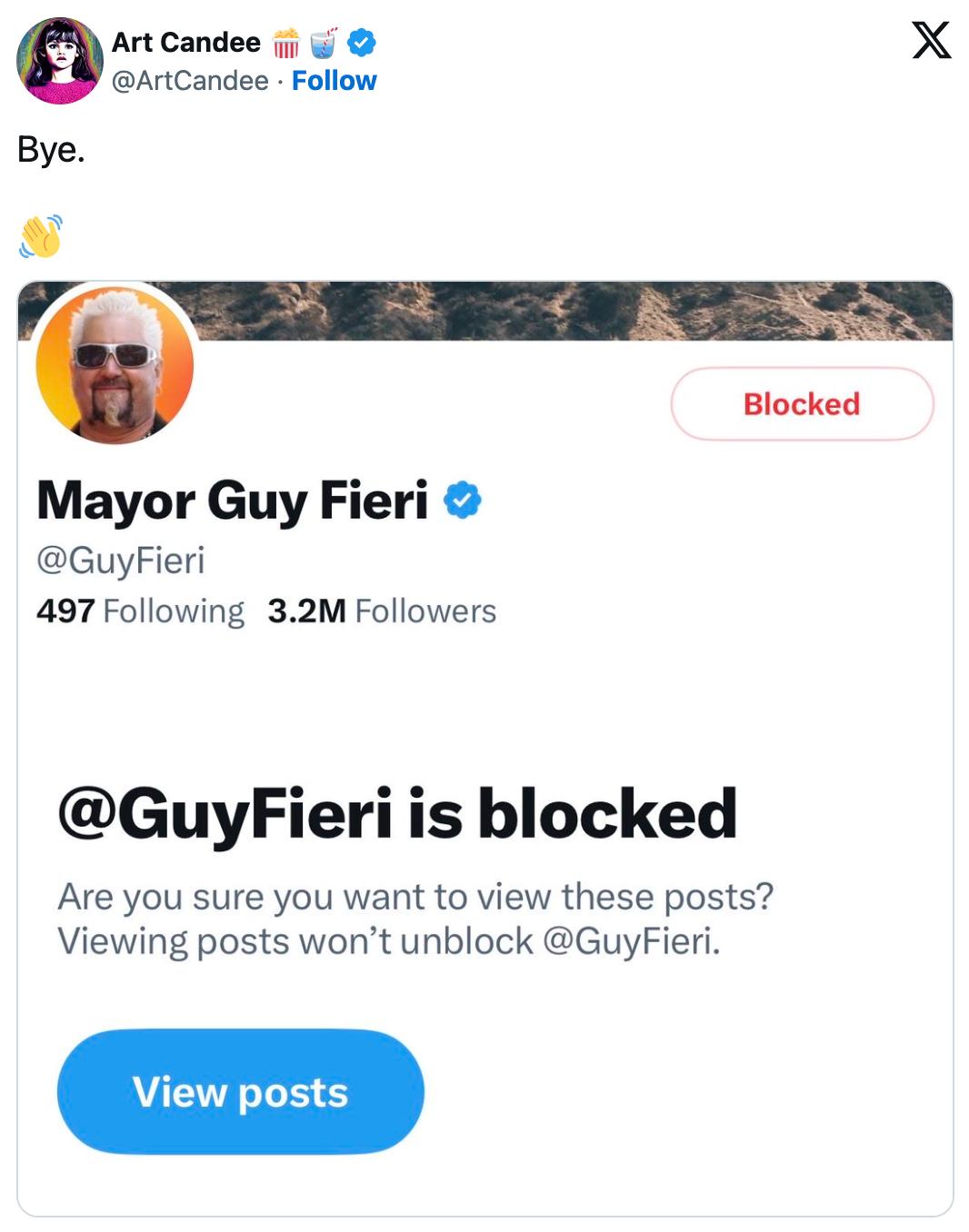Open the 3.2M Followers list
This screenshot has height=1232, width=969.
(x=382, y=611)
